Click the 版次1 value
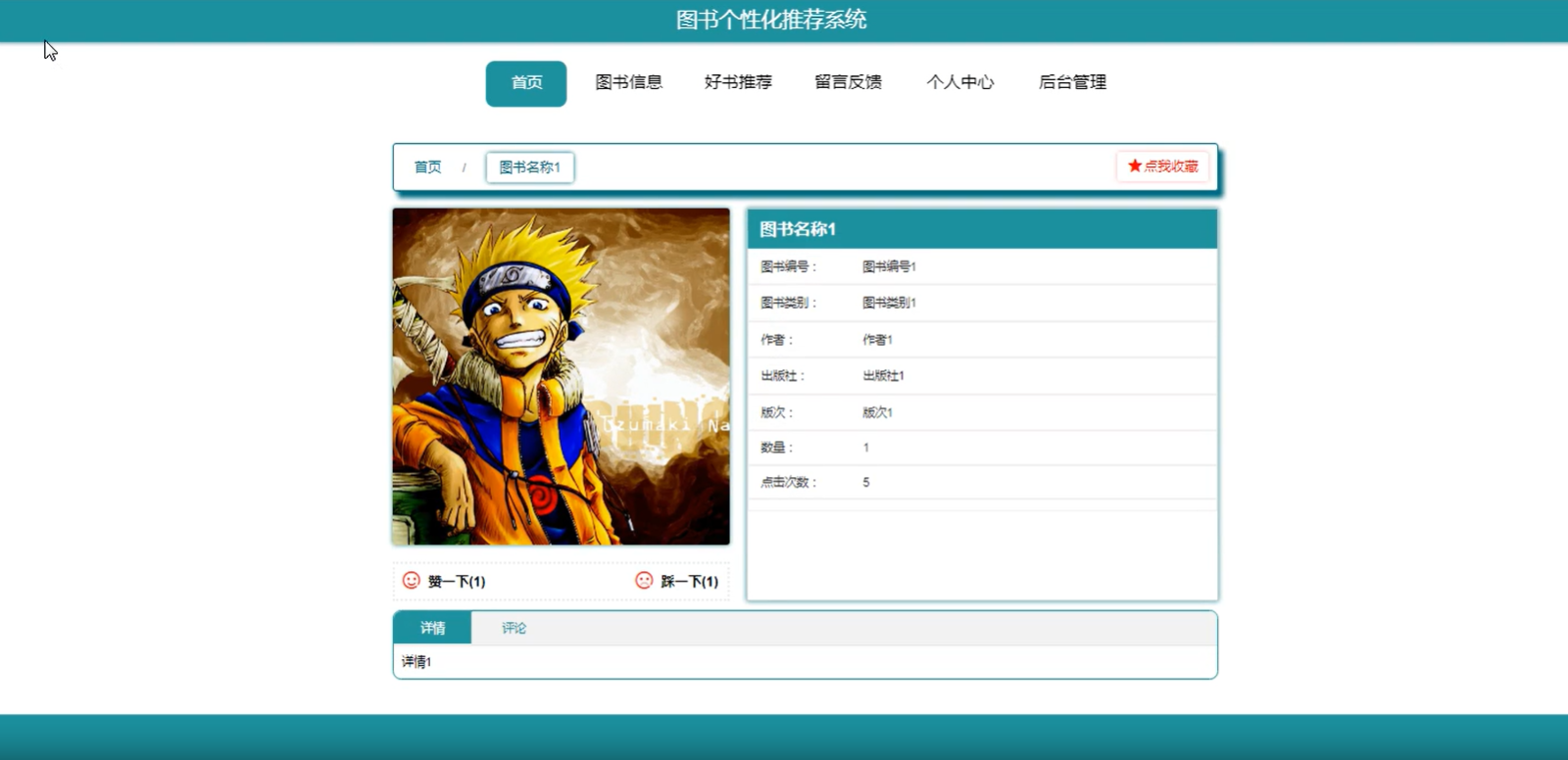The width and height of the screenshot is (1568, 760). click(x=877, y=412)
